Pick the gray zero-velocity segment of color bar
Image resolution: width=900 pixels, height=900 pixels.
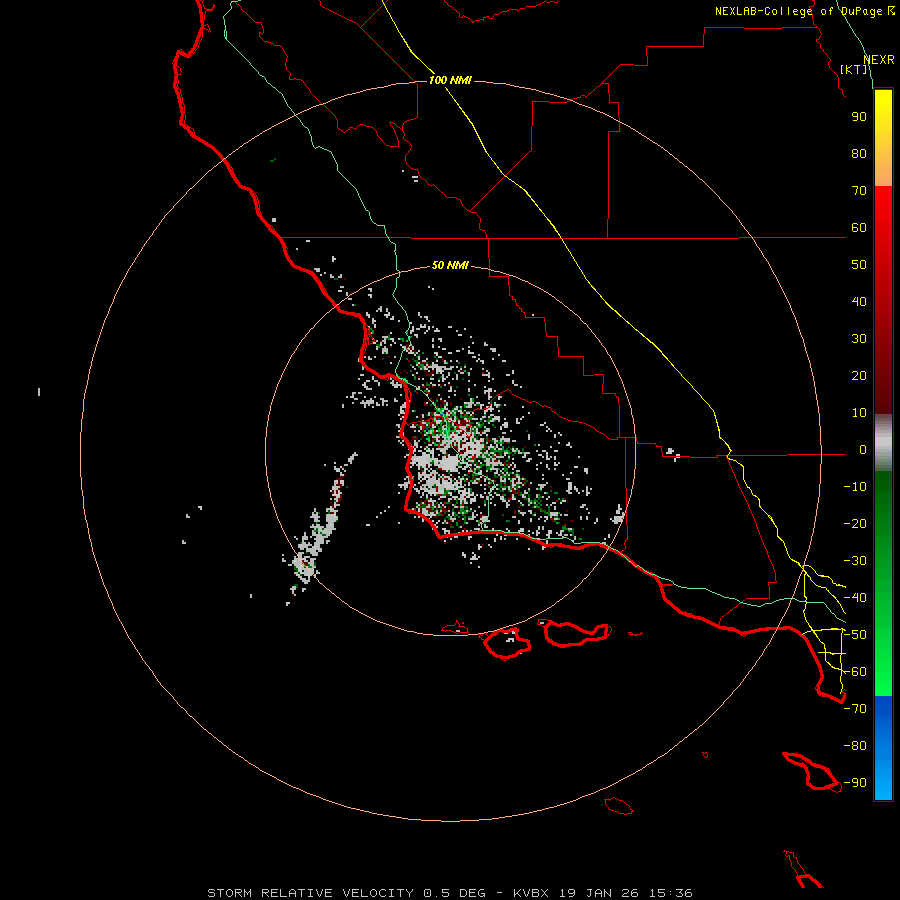pos(883,443)
